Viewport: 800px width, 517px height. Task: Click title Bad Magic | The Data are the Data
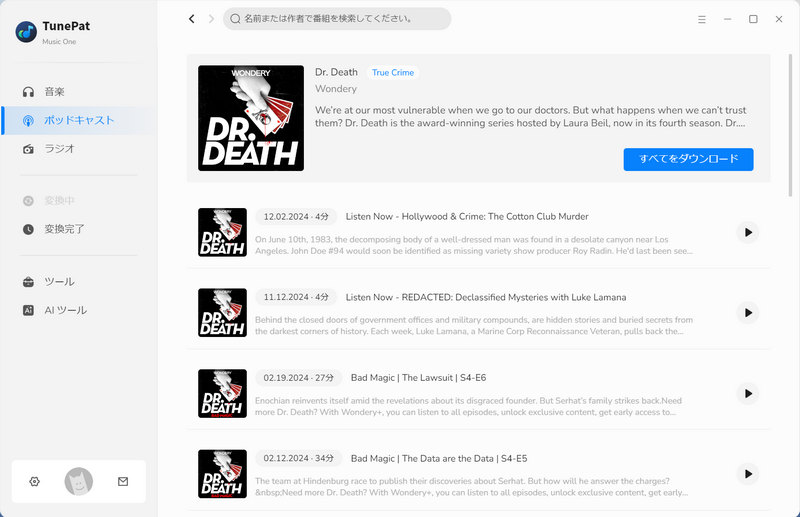point(439,458)
